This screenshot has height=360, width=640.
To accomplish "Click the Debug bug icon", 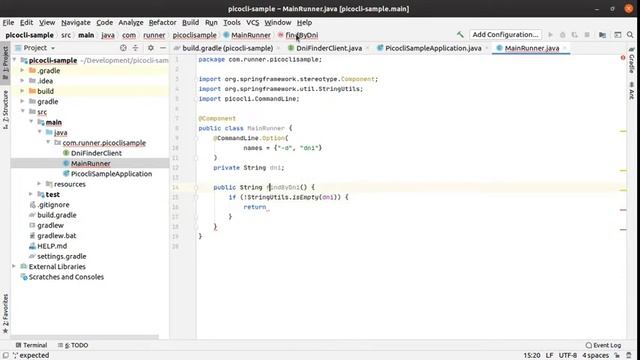I will pyautogui.click(x=562, y=35).
